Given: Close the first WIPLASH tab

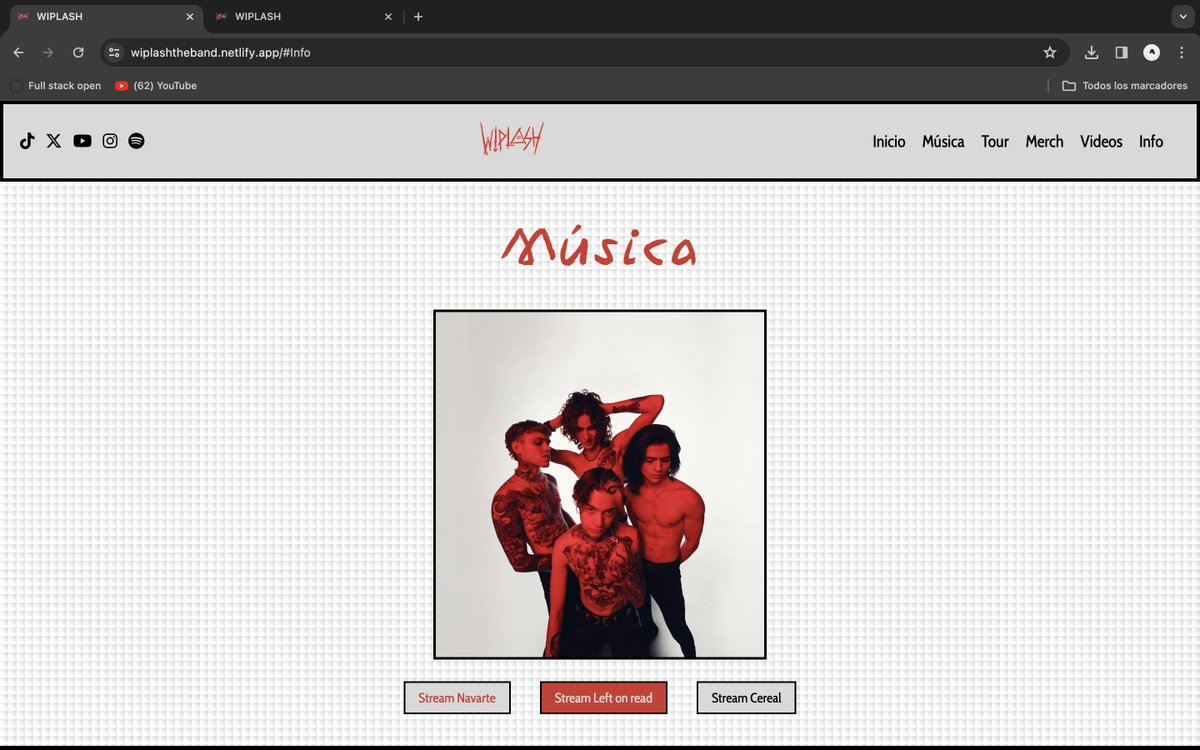Looking at the screenshot, I should [190, 16].
